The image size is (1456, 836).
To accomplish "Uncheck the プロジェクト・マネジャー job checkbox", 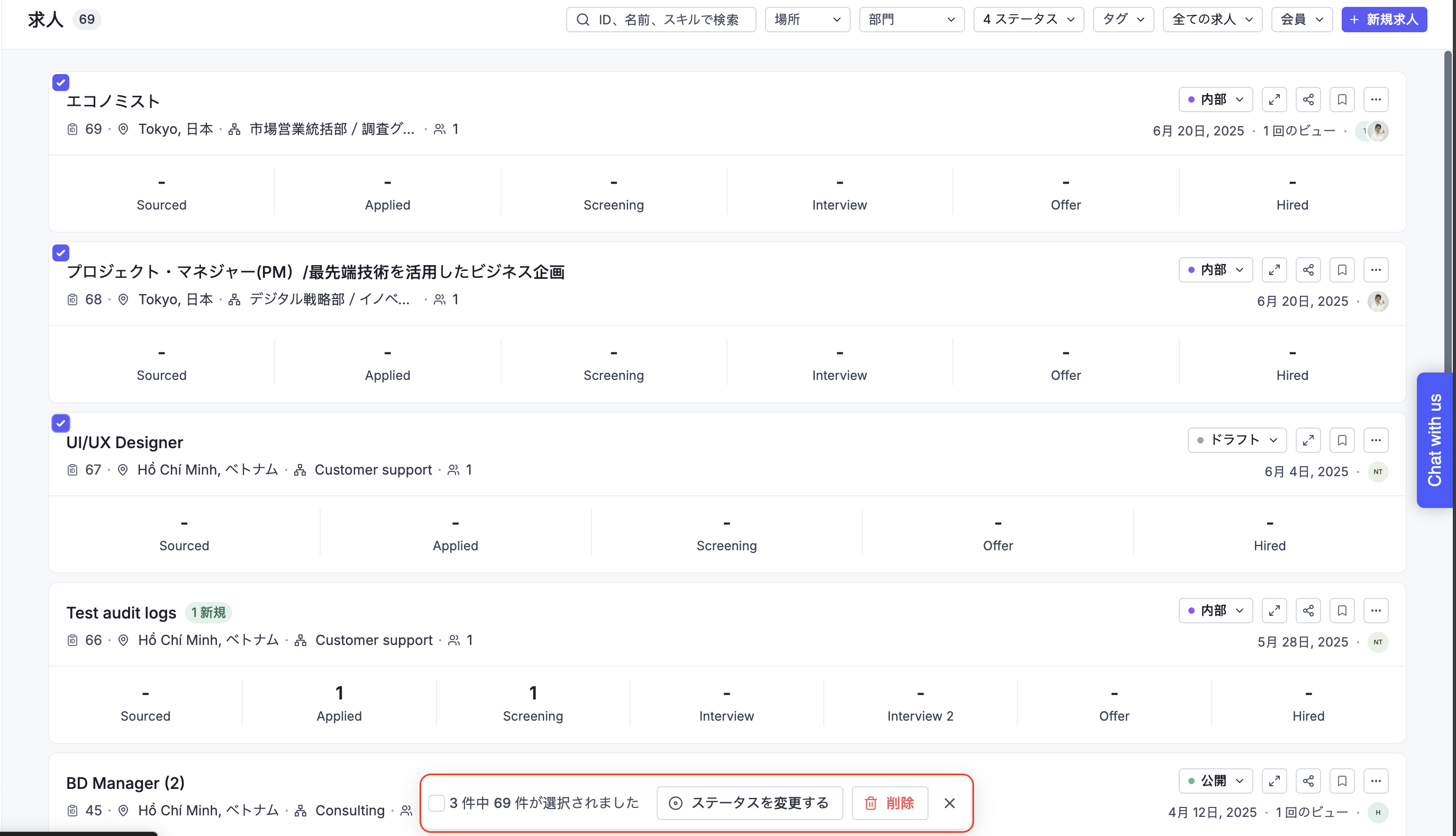I will pyautogui.click(x=61, y=253).
